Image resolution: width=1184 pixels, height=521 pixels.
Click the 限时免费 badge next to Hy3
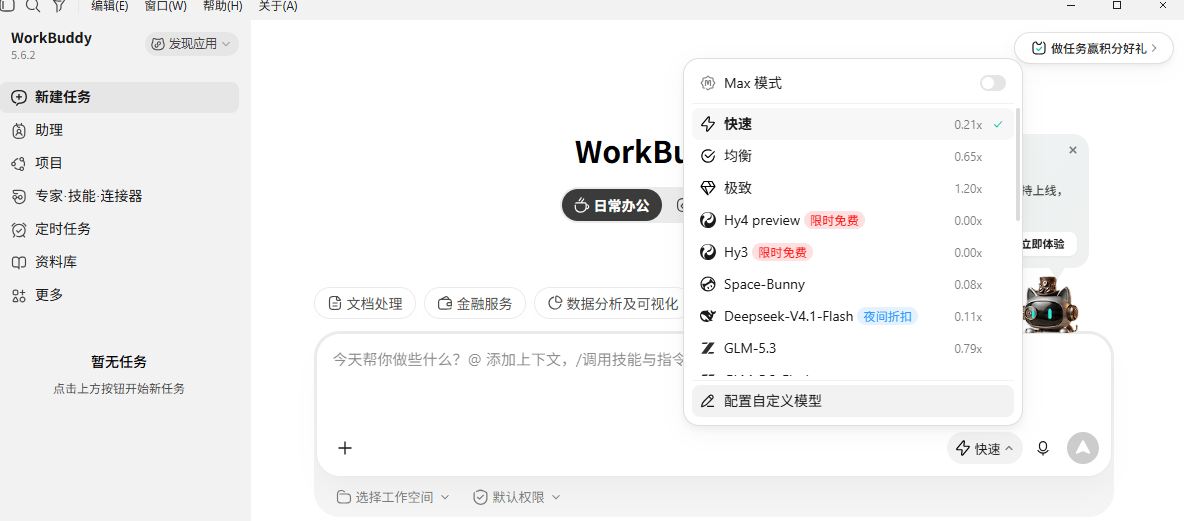[x=782, y=252]
